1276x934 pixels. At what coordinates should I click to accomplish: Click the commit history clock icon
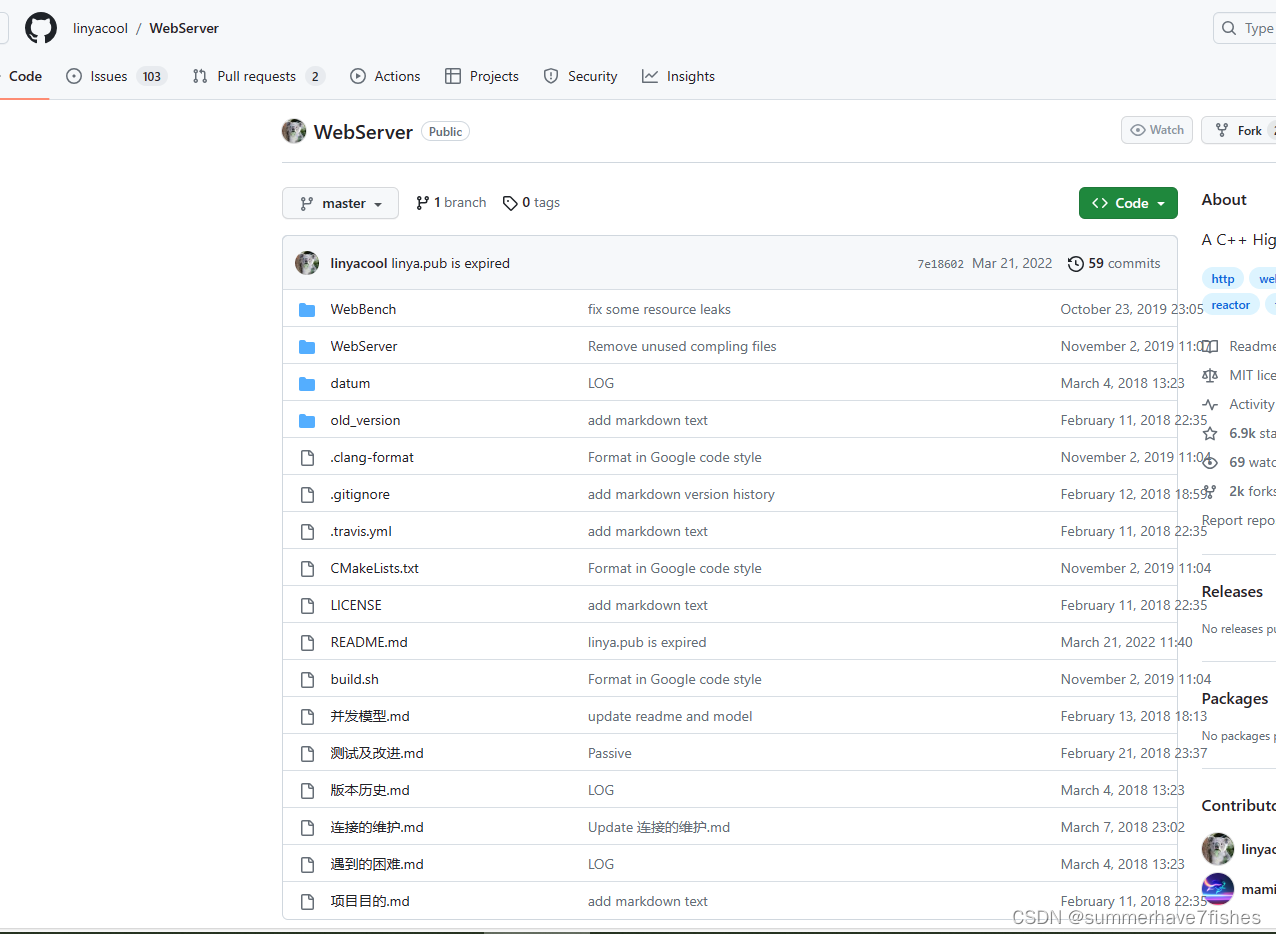pos(1077,263)
